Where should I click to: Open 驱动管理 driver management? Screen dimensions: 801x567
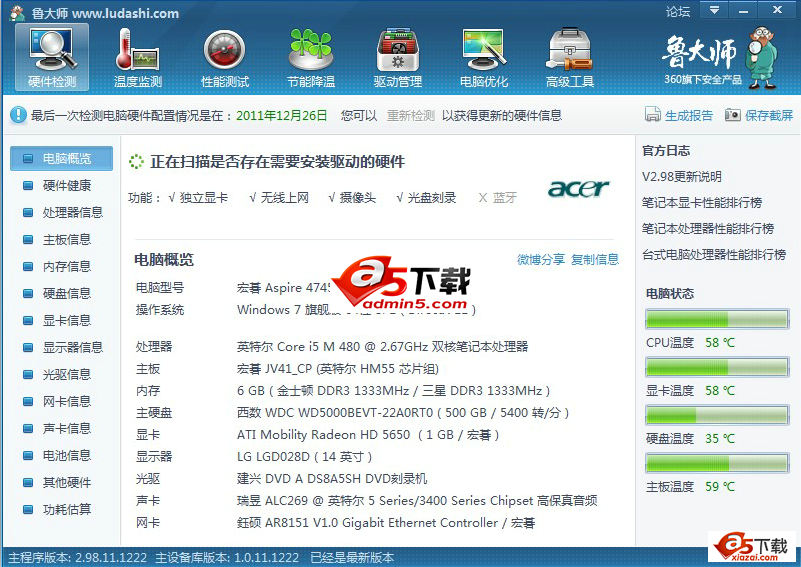[397, 57]
